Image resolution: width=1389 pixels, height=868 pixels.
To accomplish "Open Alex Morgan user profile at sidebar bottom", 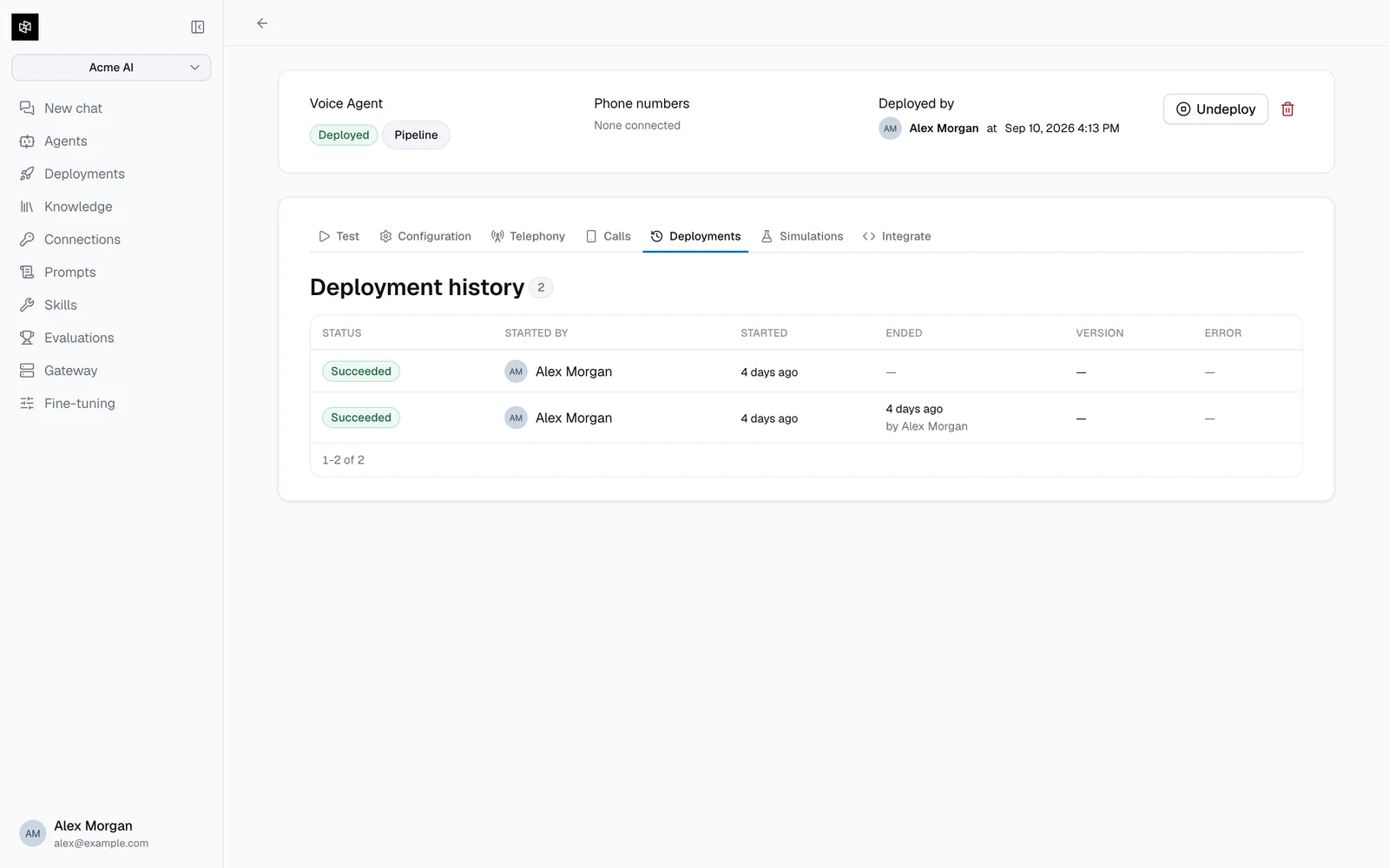I will (x=111, y=833).
